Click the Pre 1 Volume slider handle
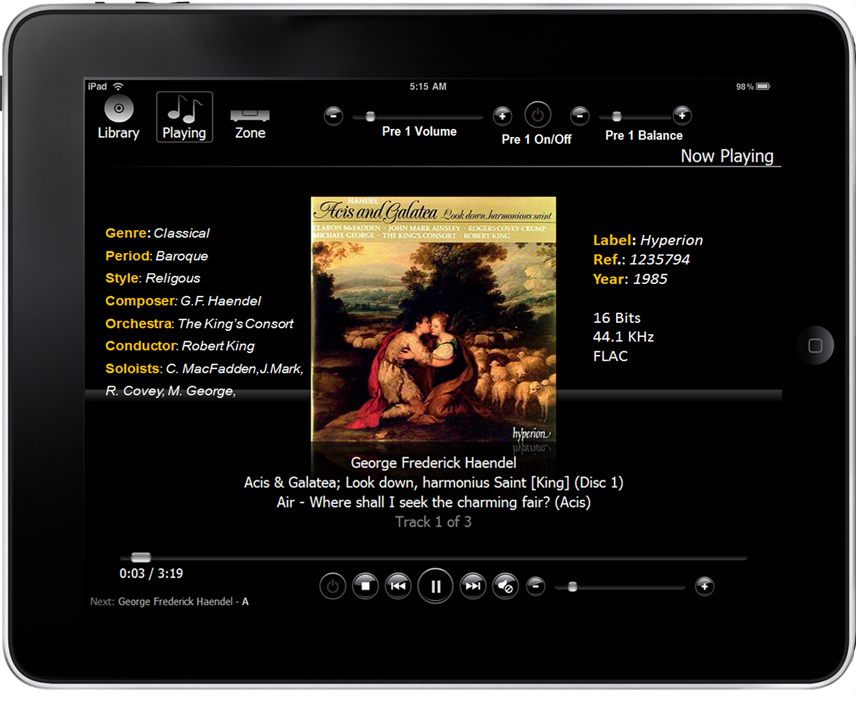Screen dimensions: 856x711 coord(370,117)
